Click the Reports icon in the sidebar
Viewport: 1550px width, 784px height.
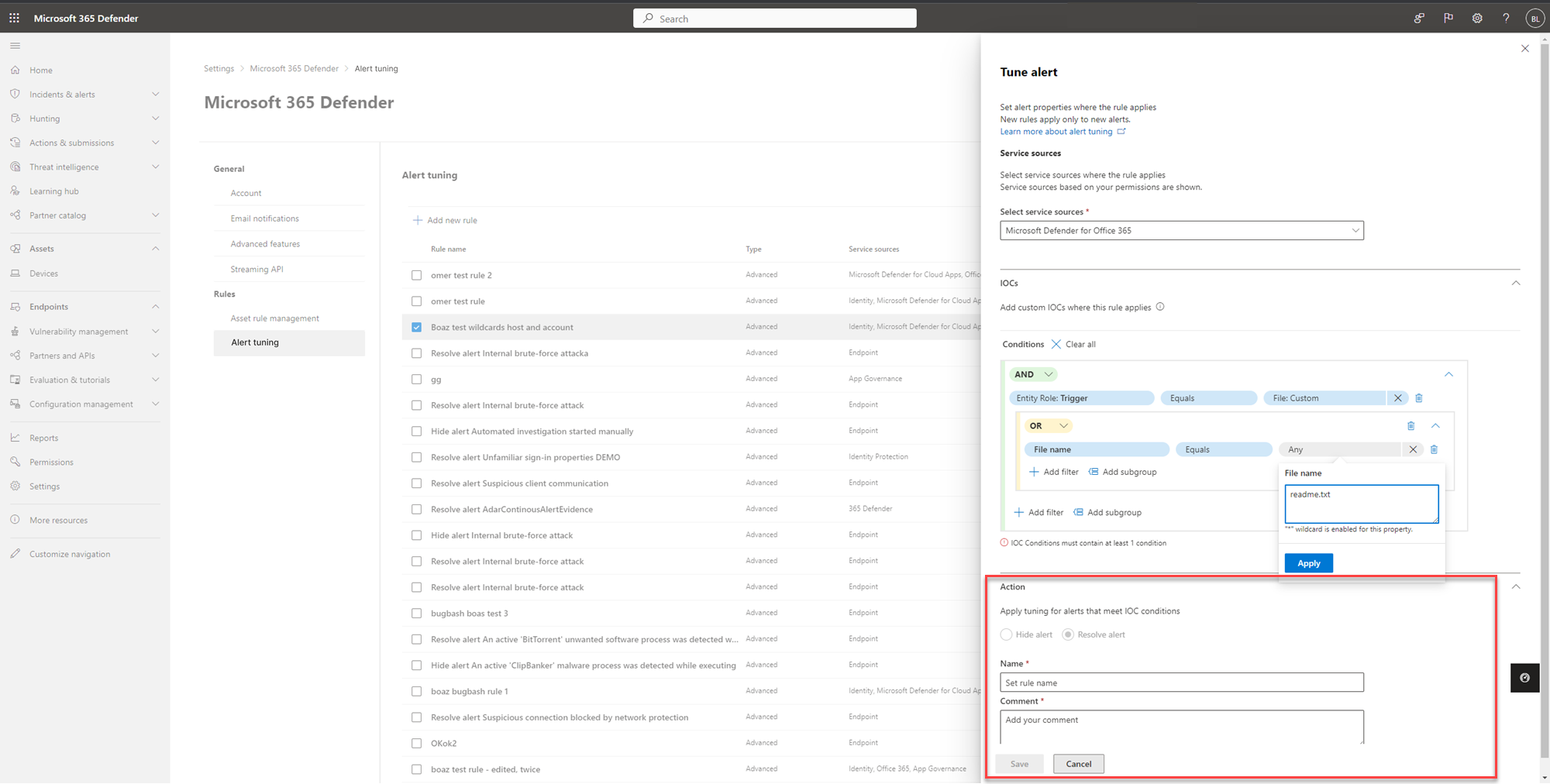[x=15, y=438]
